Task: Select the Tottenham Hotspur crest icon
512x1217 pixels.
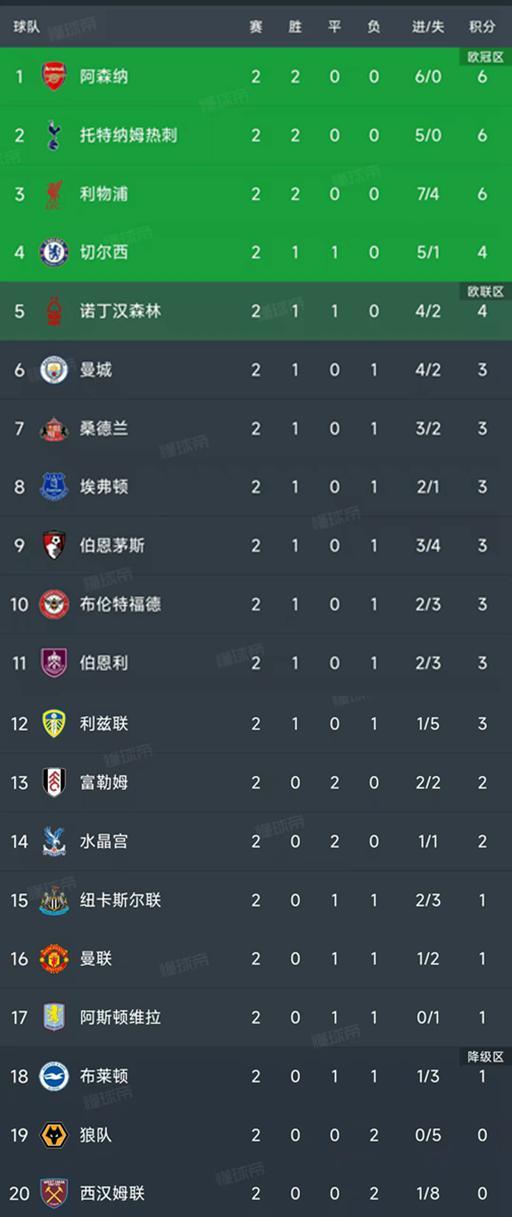Action: (x=54, y=135)
